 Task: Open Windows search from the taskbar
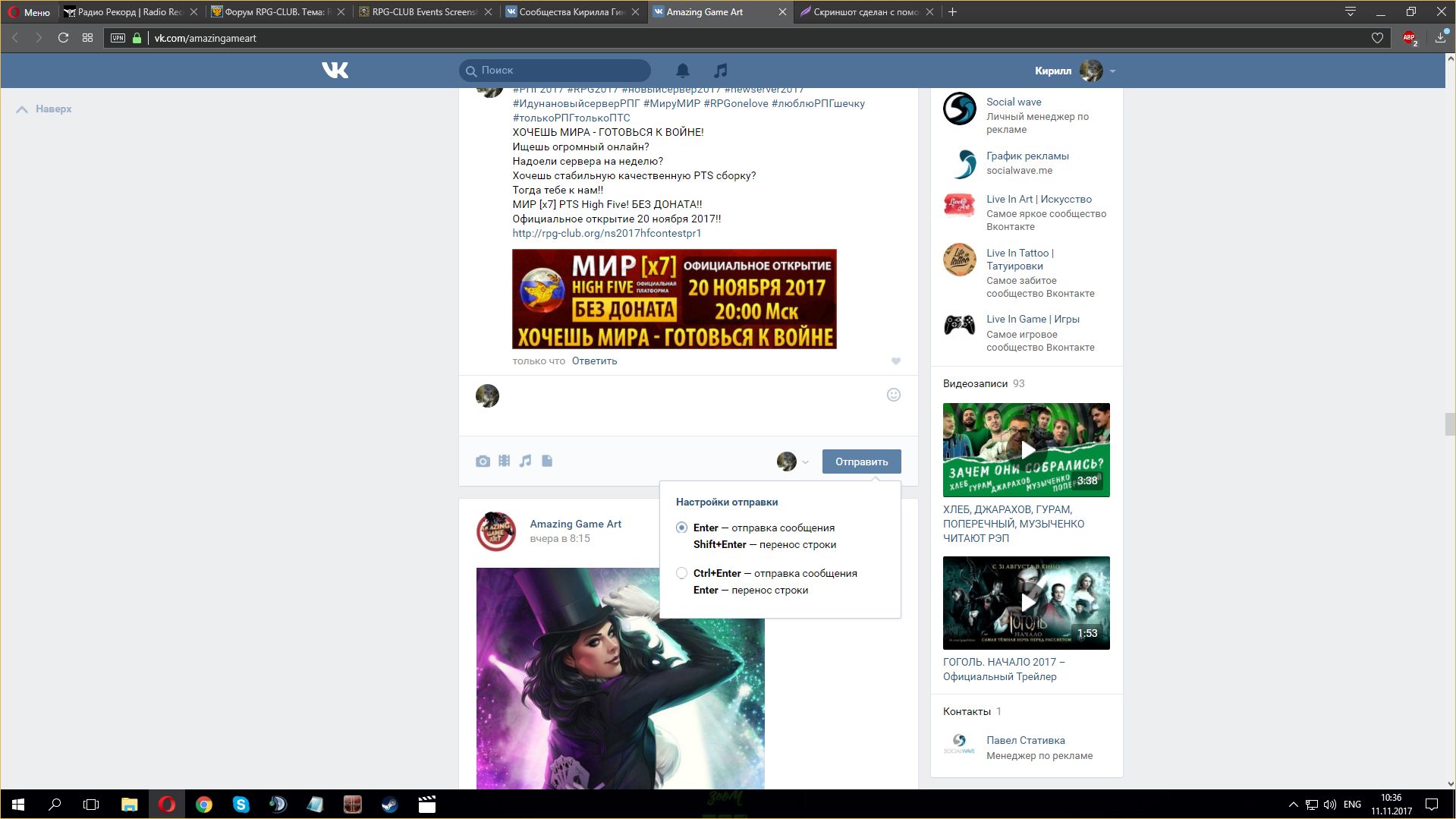[55, 805]
